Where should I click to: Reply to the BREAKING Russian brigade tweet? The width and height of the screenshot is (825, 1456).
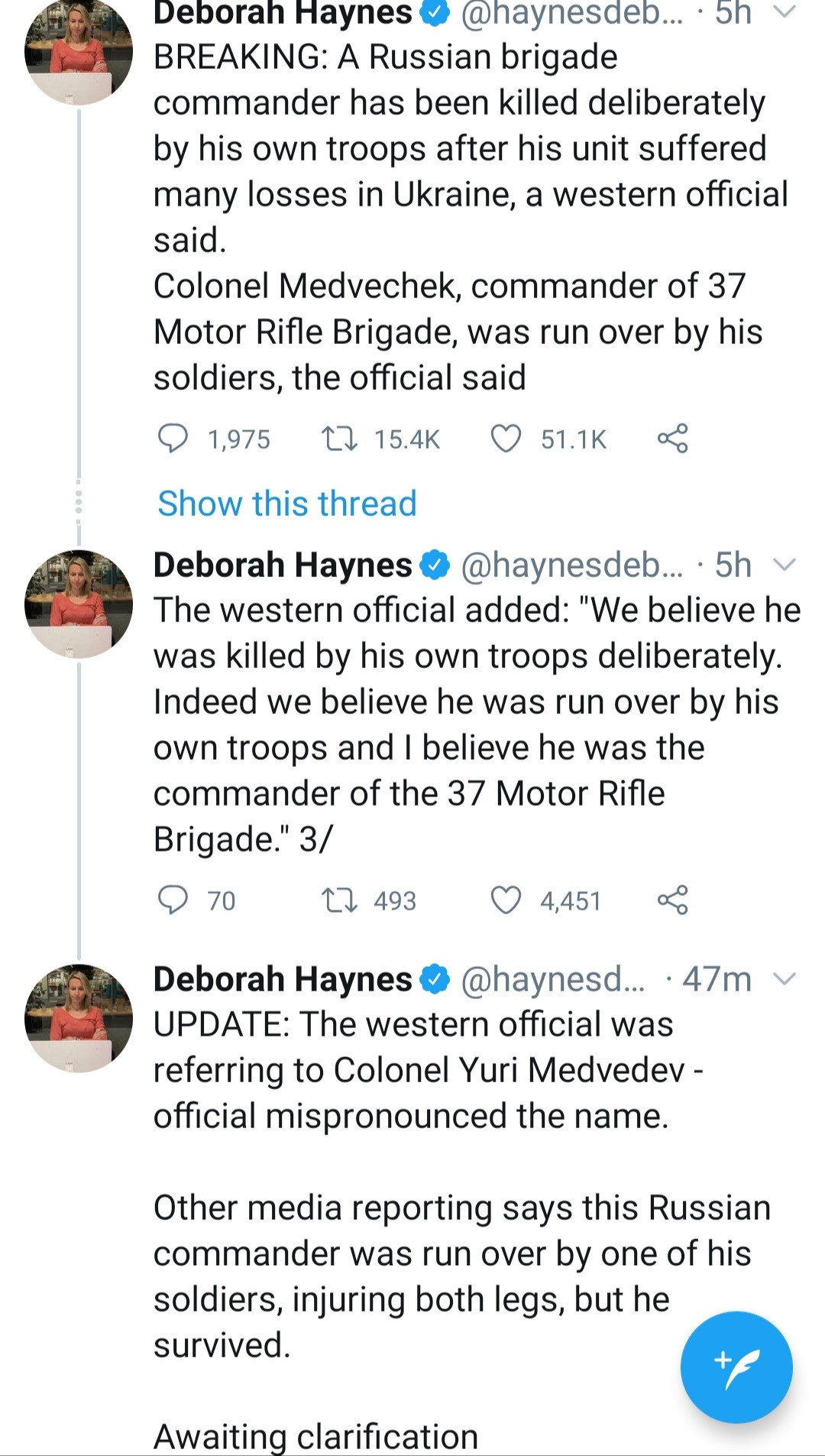pyautogui.click(x=173, y=439)
